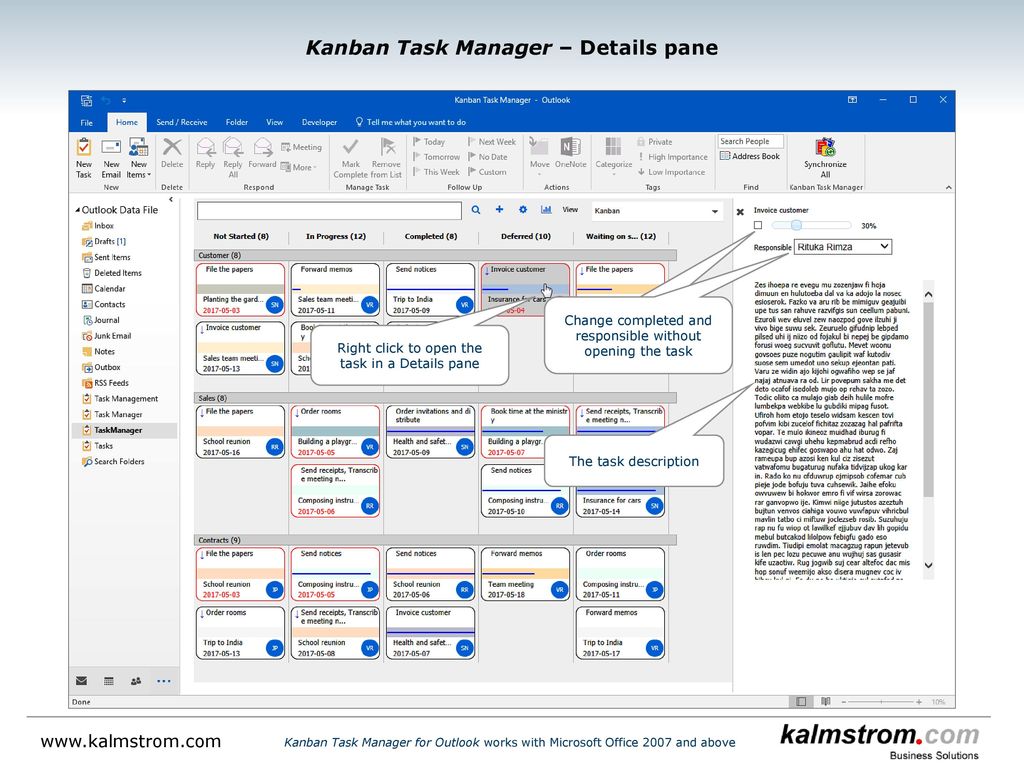Click Tell me what you want to do

[x=411, y=122]
